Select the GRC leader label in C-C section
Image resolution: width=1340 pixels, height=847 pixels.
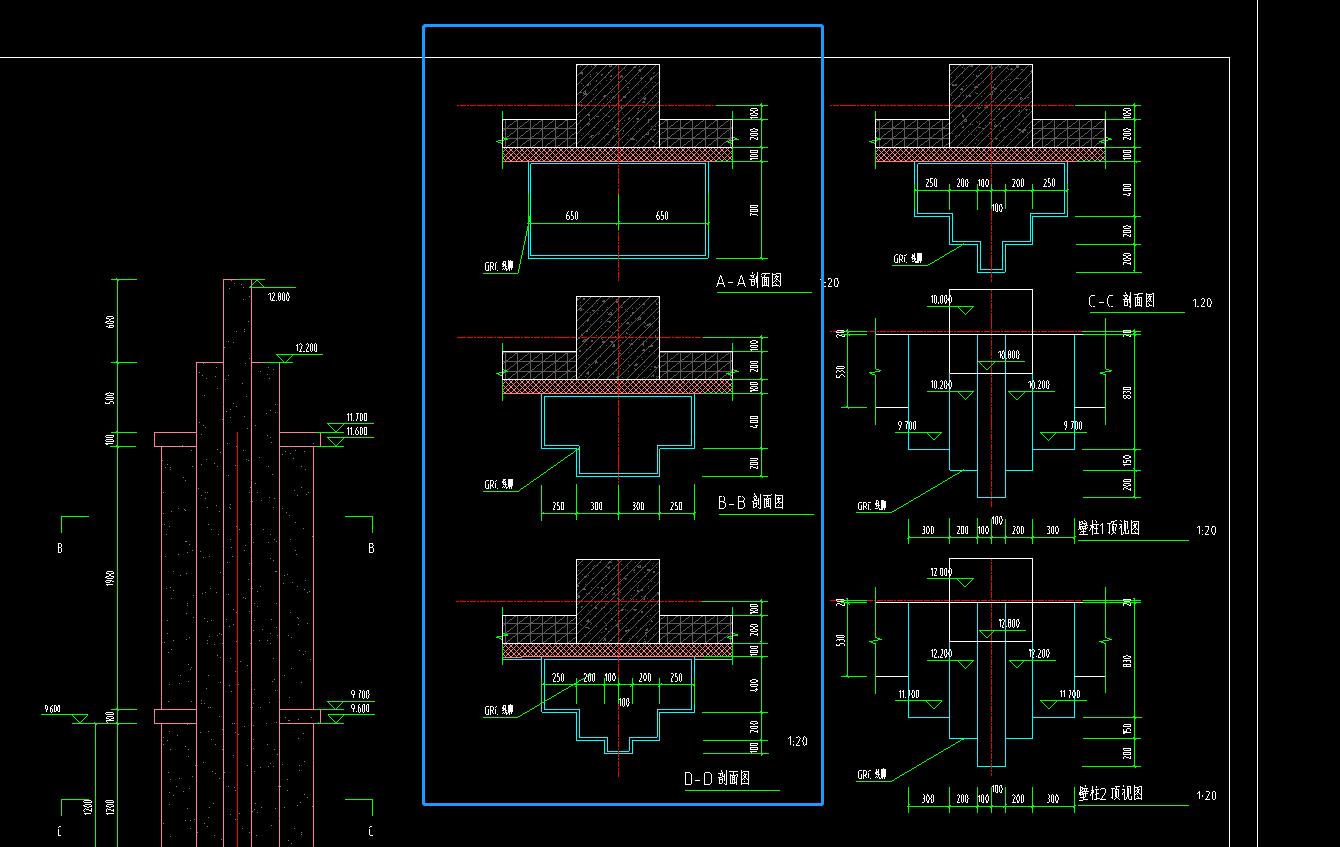907,259
